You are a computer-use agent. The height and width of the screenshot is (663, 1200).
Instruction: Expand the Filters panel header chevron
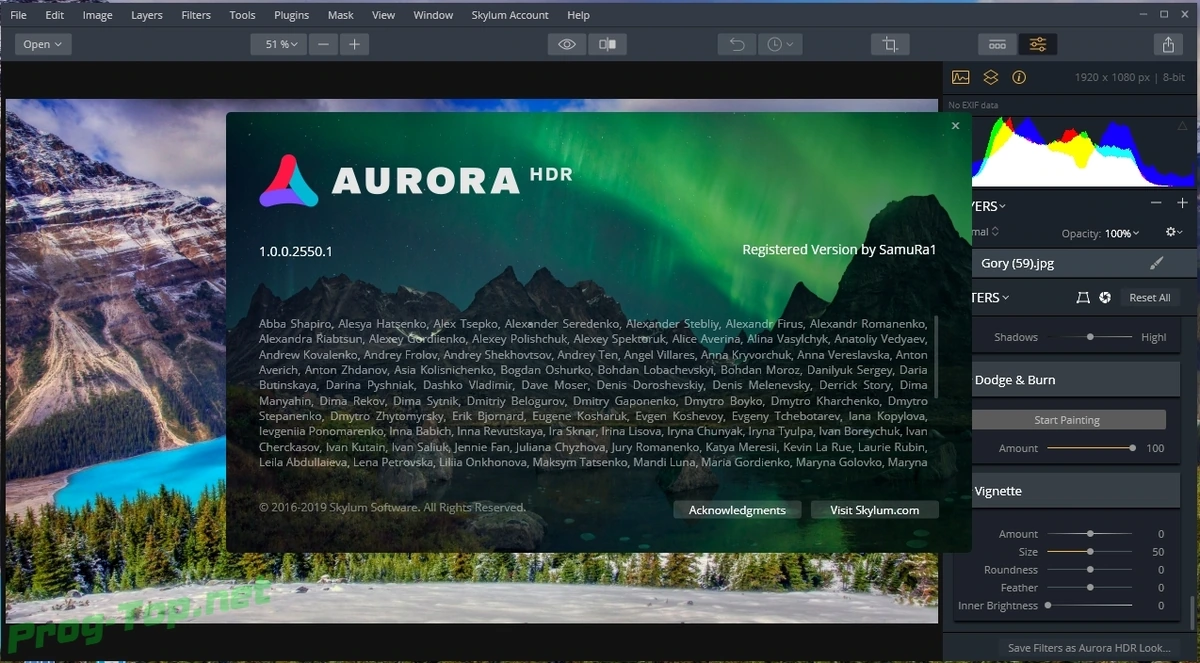pyautogui.click(x=1005, y=298)
